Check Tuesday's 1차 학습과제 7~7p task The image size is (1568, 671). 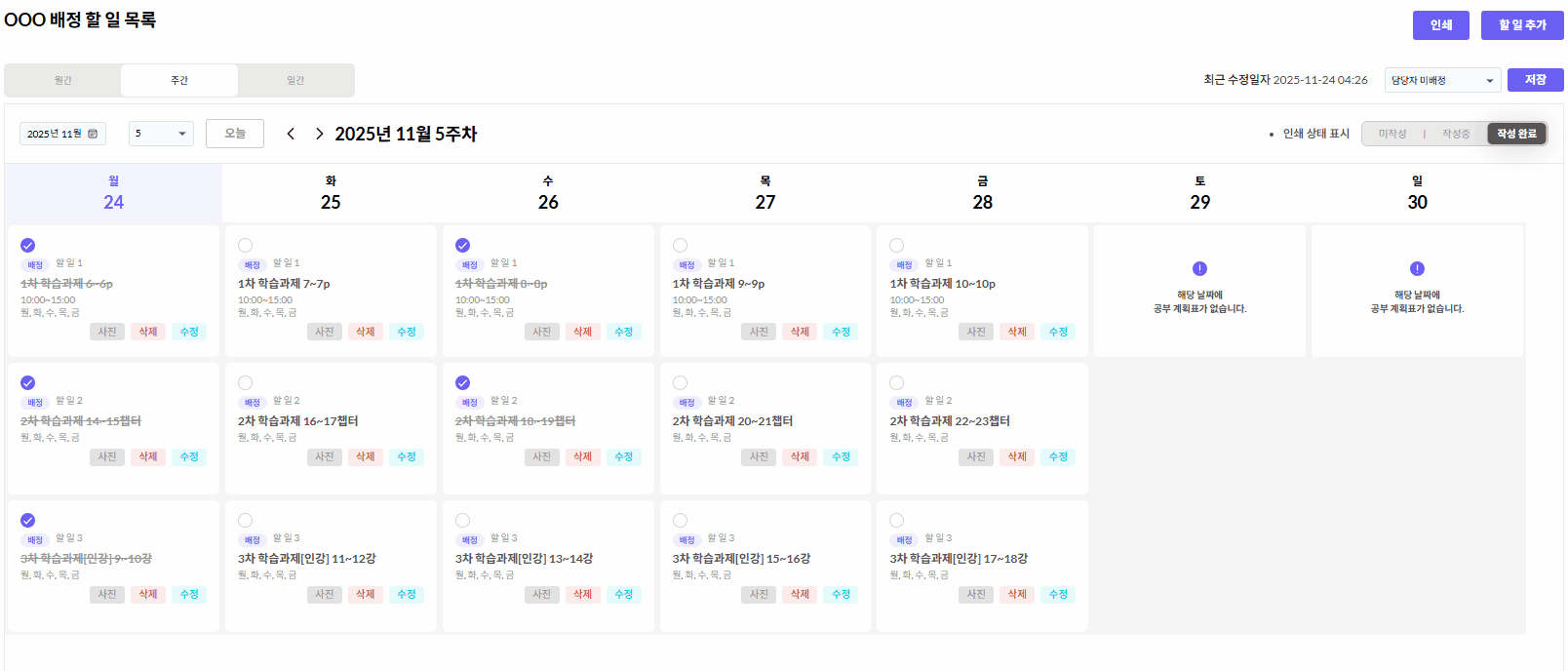(246, 245)
